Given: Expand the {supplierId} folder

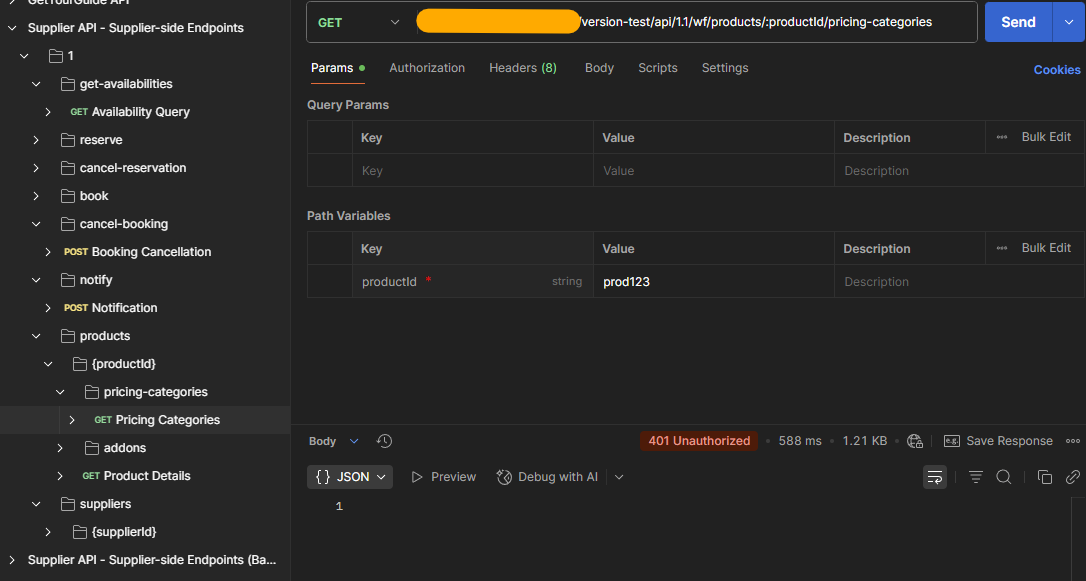Looking at the screenshot, I should (48, 533).
